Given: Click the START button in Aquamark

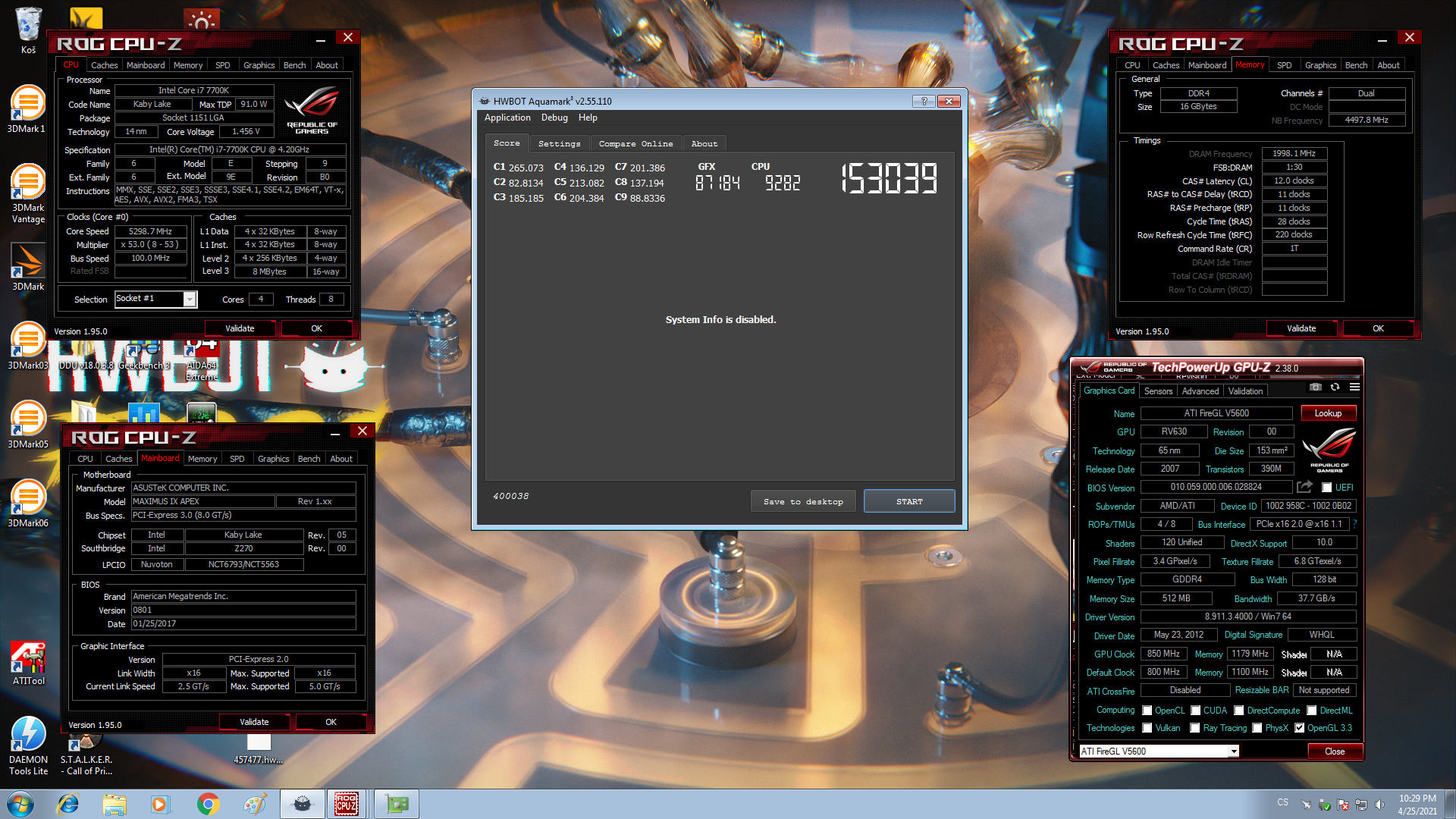Looking at the screenshot, I should 909,501.
